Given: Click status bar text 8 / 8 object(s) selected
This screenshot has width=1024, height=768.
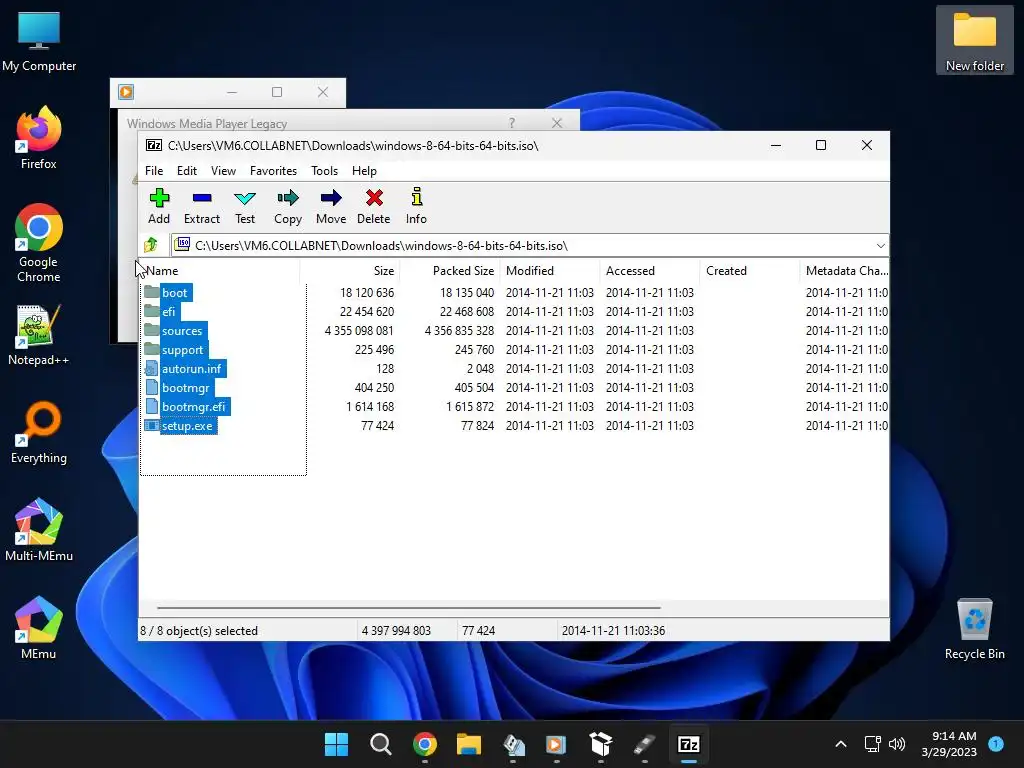Looking at the screenshot, I should tap(199, 631).
